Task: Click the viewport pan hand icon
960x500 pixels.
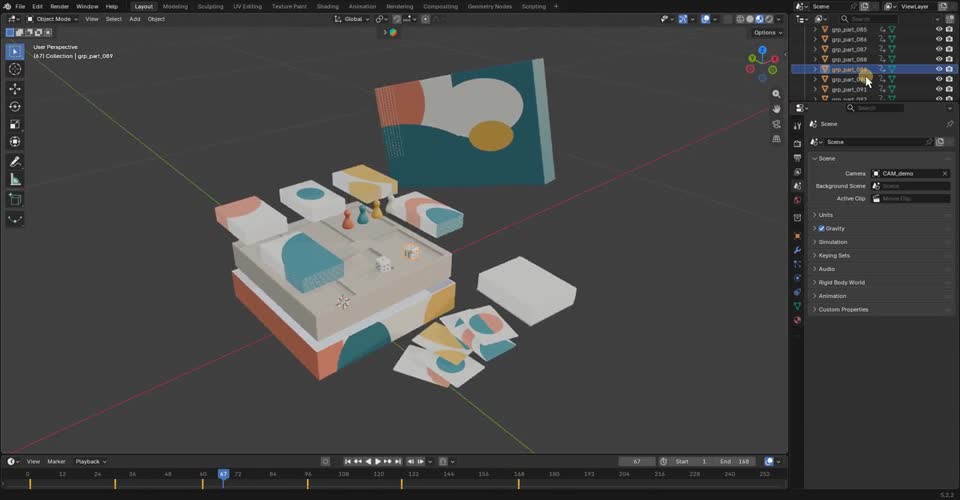Action: 776,109
